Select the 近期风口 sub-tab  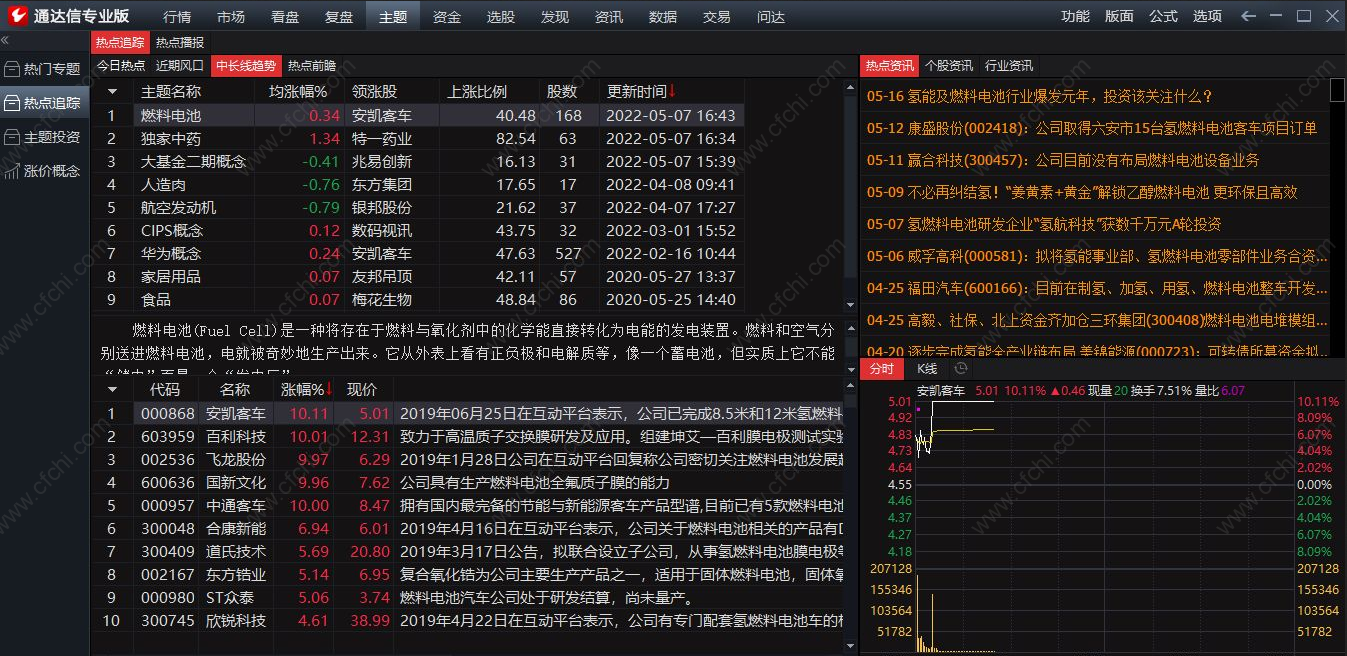[x=180, y=65]
